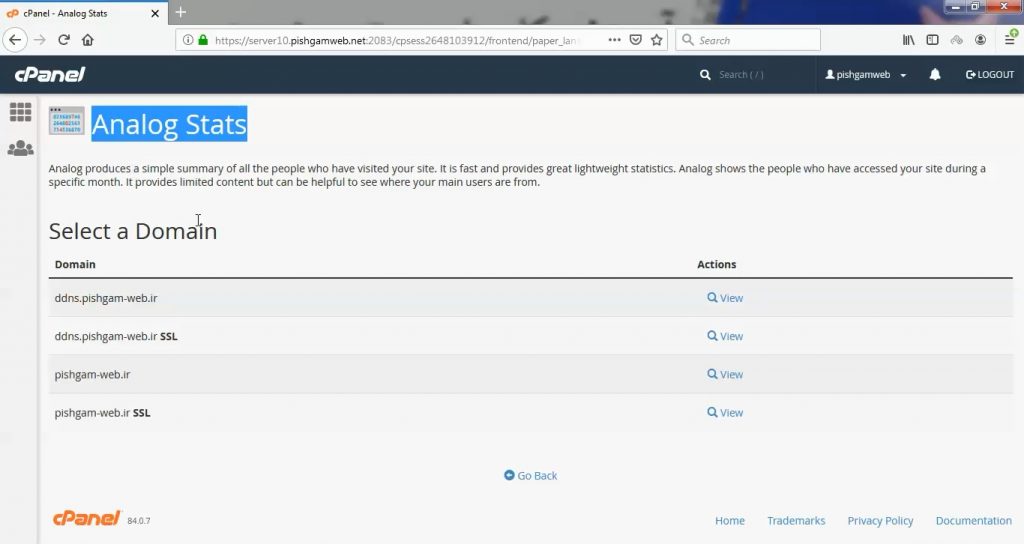This screenshot has height=544, width=1024.
Task: Click the Domain column header
Action: pyautogui.click(x=75, y=264)
